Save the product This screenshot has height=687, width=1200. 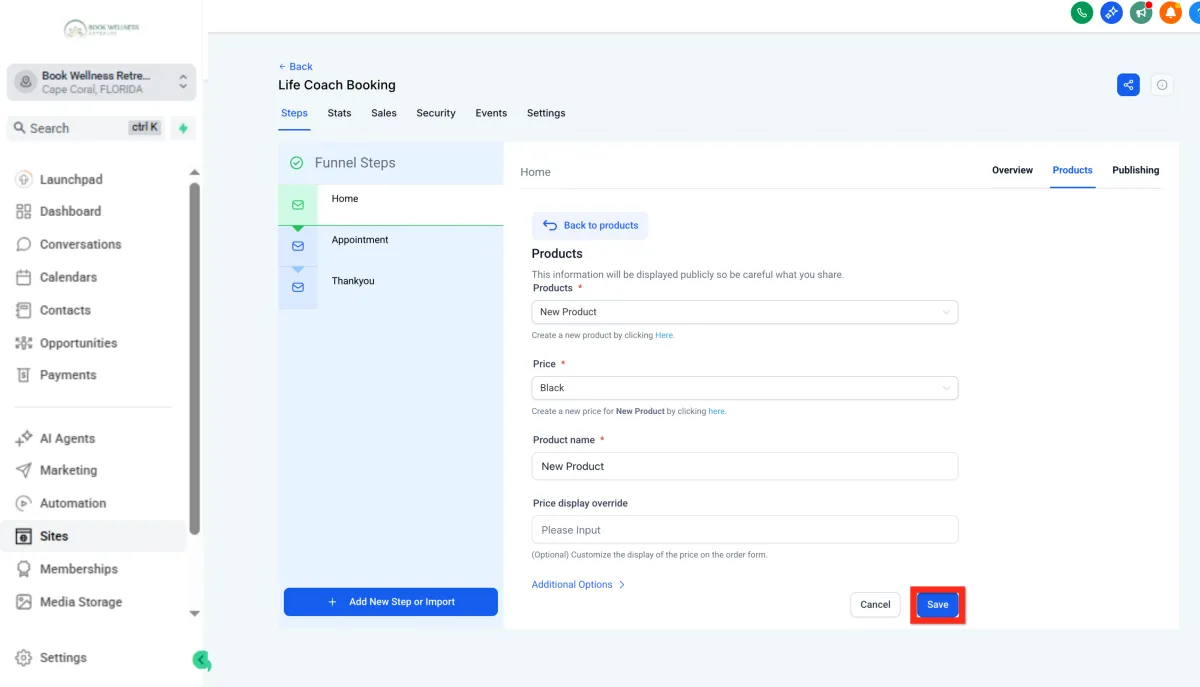(937, 604)
